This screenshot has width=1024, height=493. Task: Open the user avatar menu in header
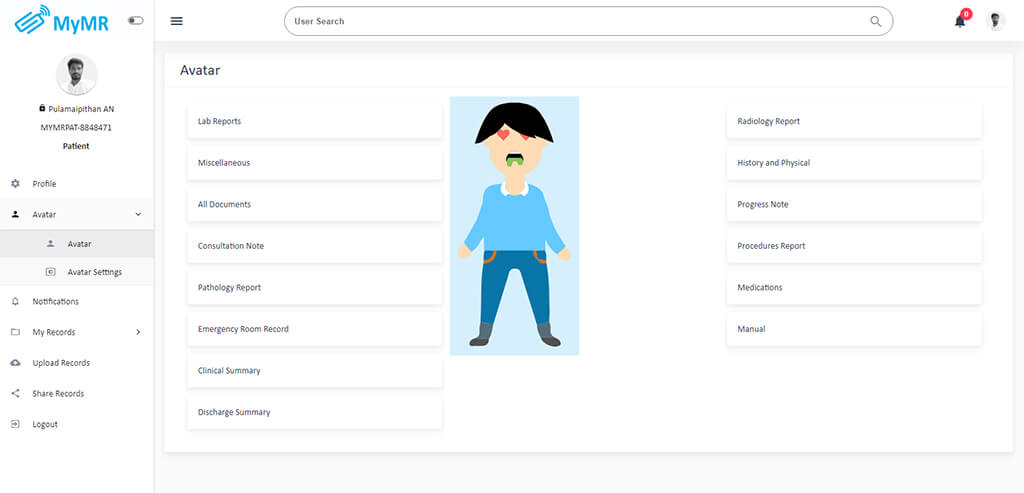point(995,21)
